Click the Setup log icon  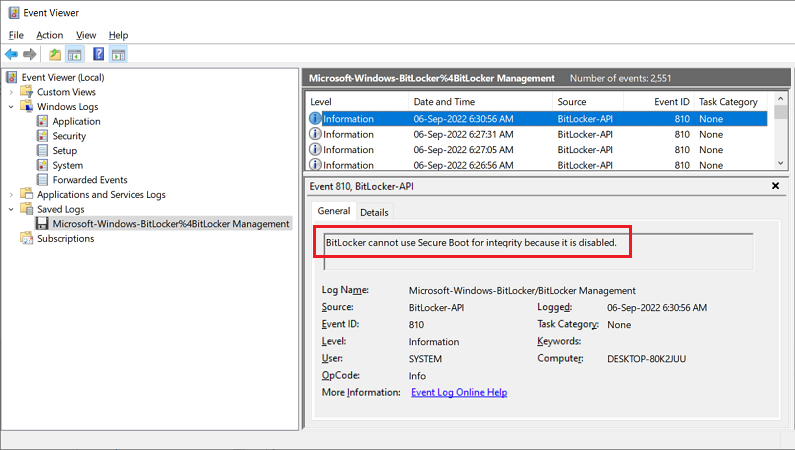pos(43,151)
